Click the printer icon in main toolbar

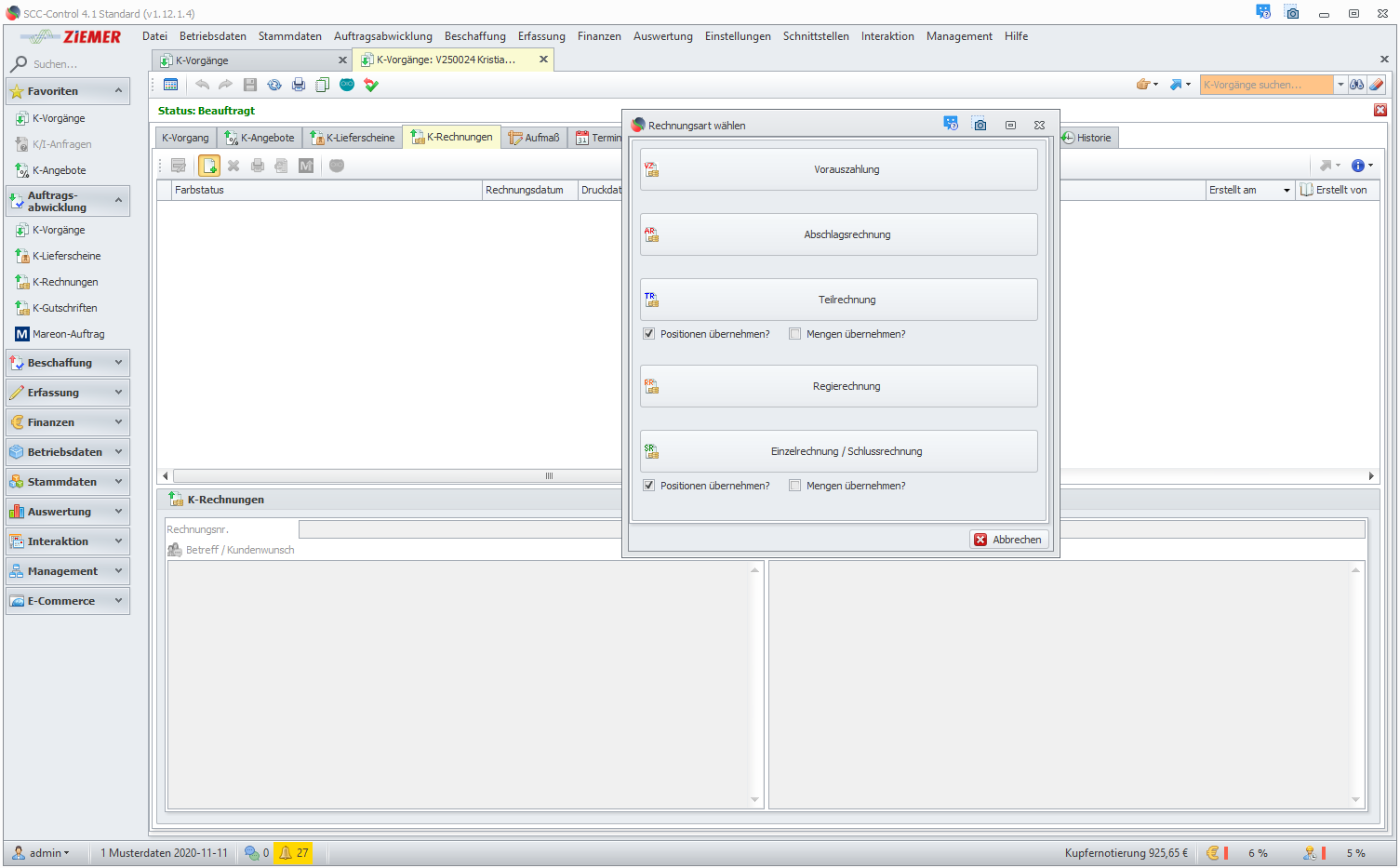(x=299, y=85)
